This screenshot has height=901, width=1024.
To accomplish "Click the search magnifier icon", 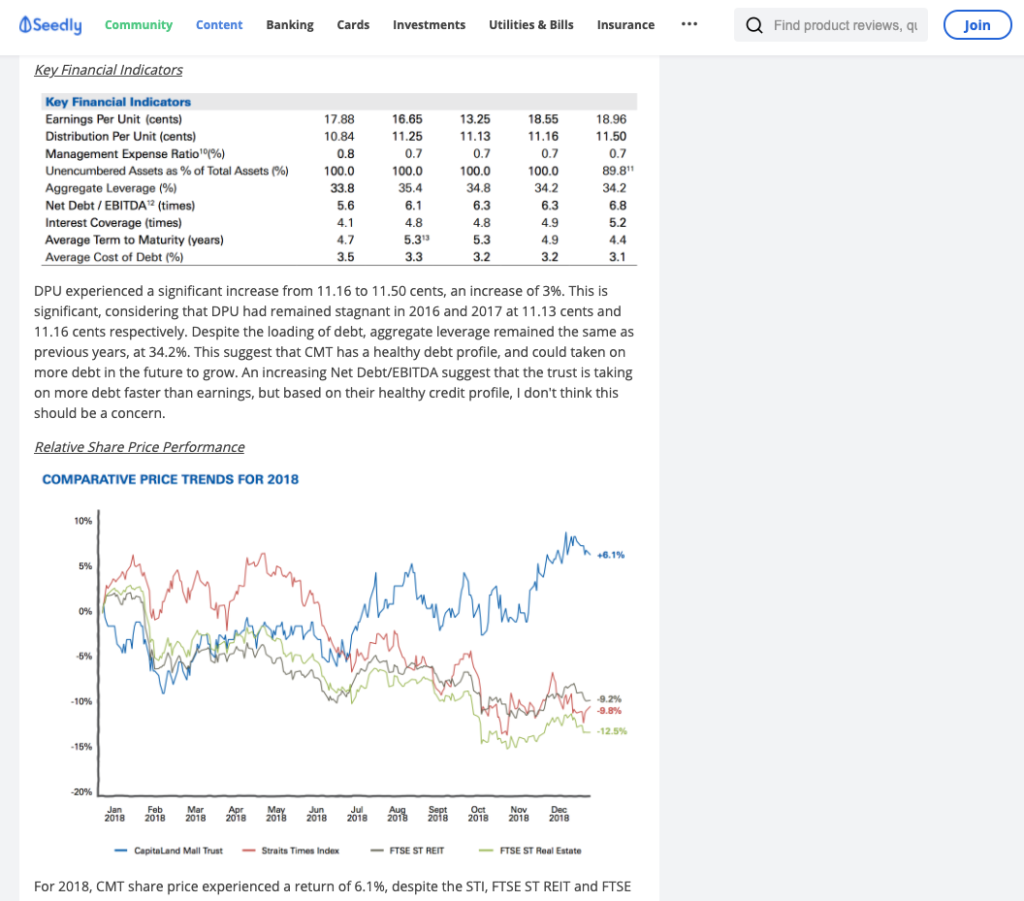I will [754, 25].
